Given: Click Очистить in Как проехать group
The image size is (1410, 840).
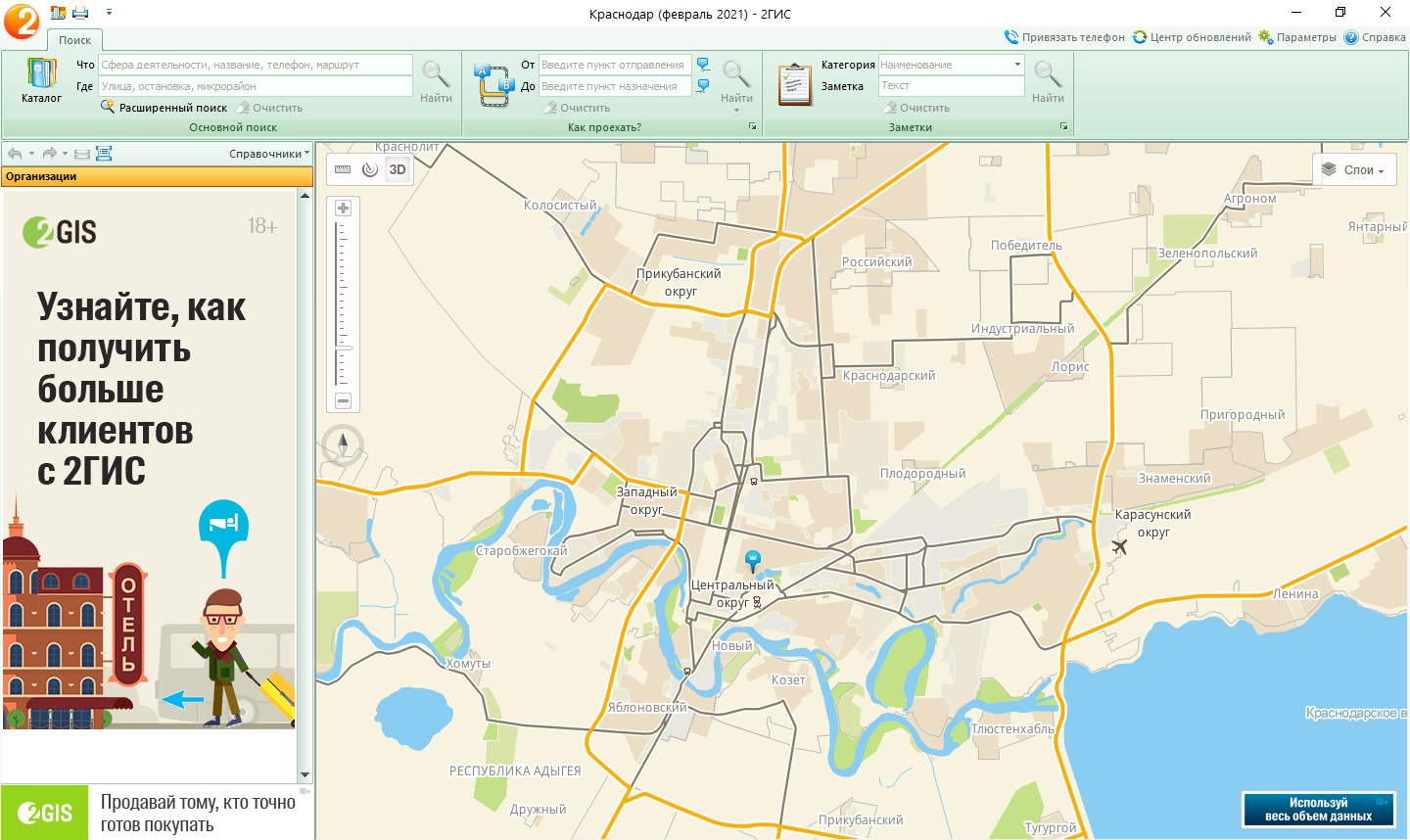Looking at the screenshot, I should tap(577, 108).
